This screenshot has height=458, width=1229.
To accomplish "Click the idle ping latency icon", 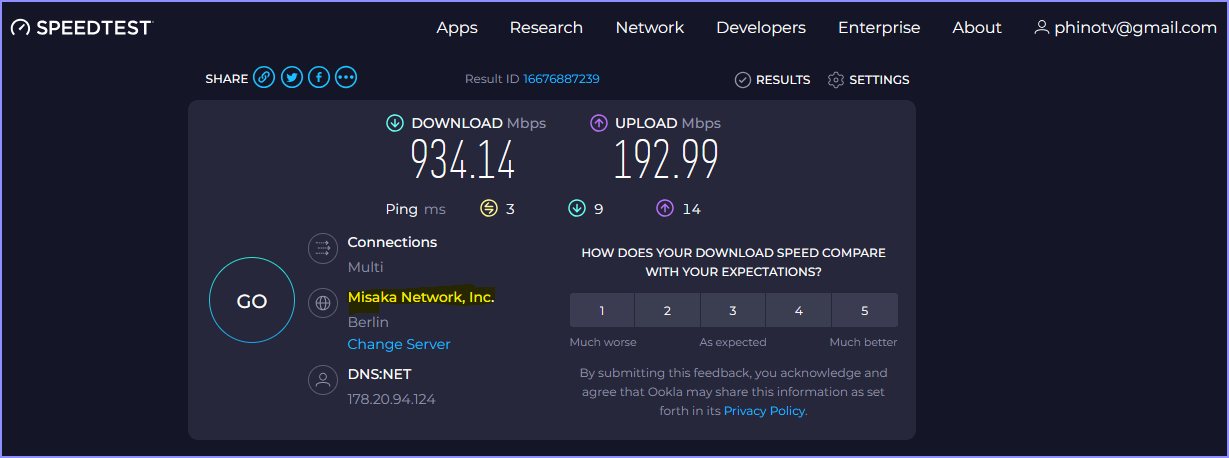I will [489, 208].
